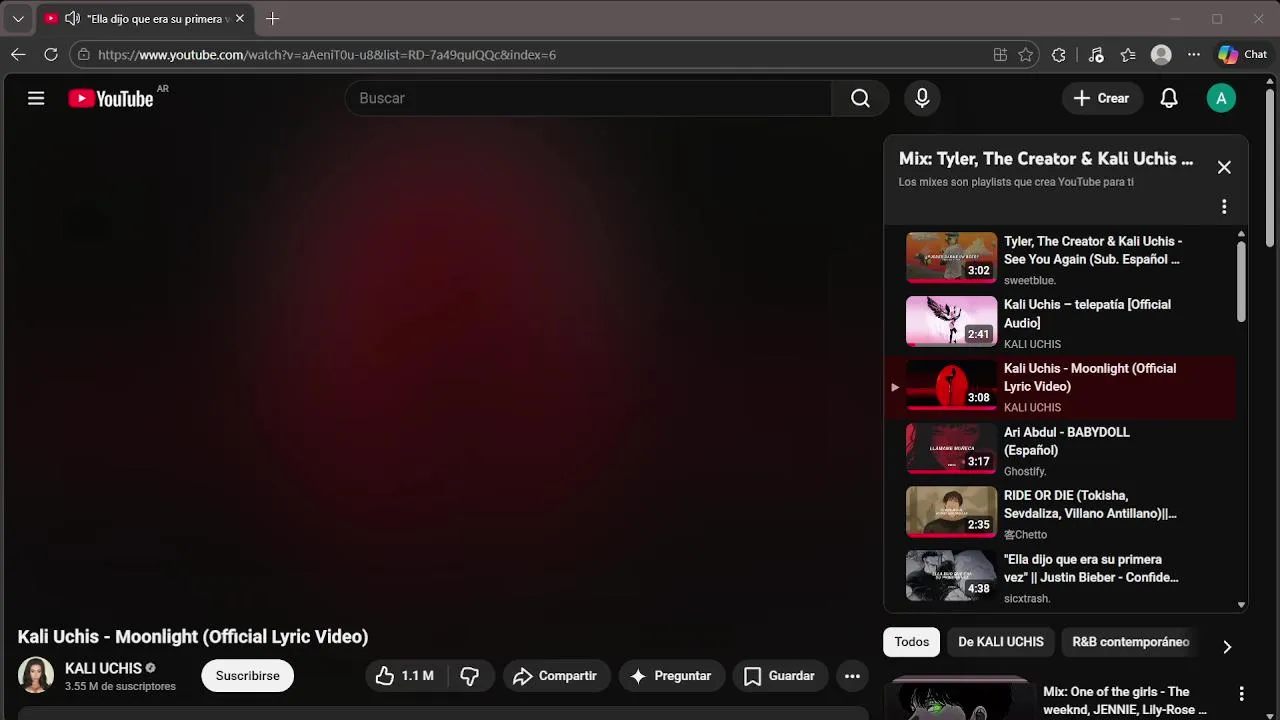
Task: Start voice search with microphone icon
Action: click(922, 98)
